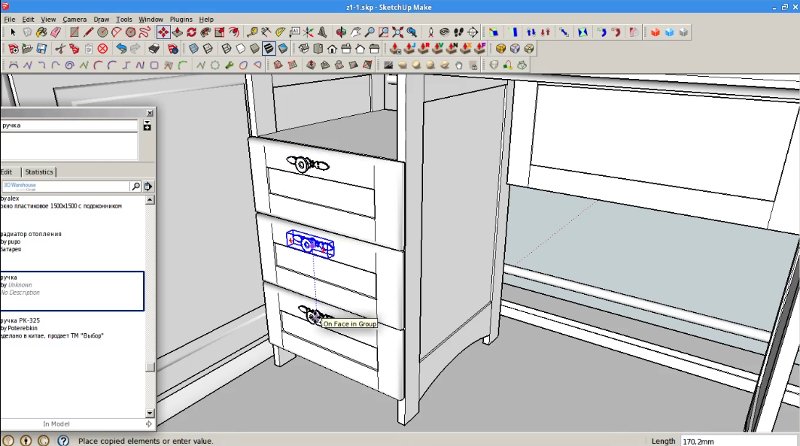Image resolution: width=800 pixels, height=446 pixels.
Task: Click the blue Undo arrow
Action: coord(121,48)
